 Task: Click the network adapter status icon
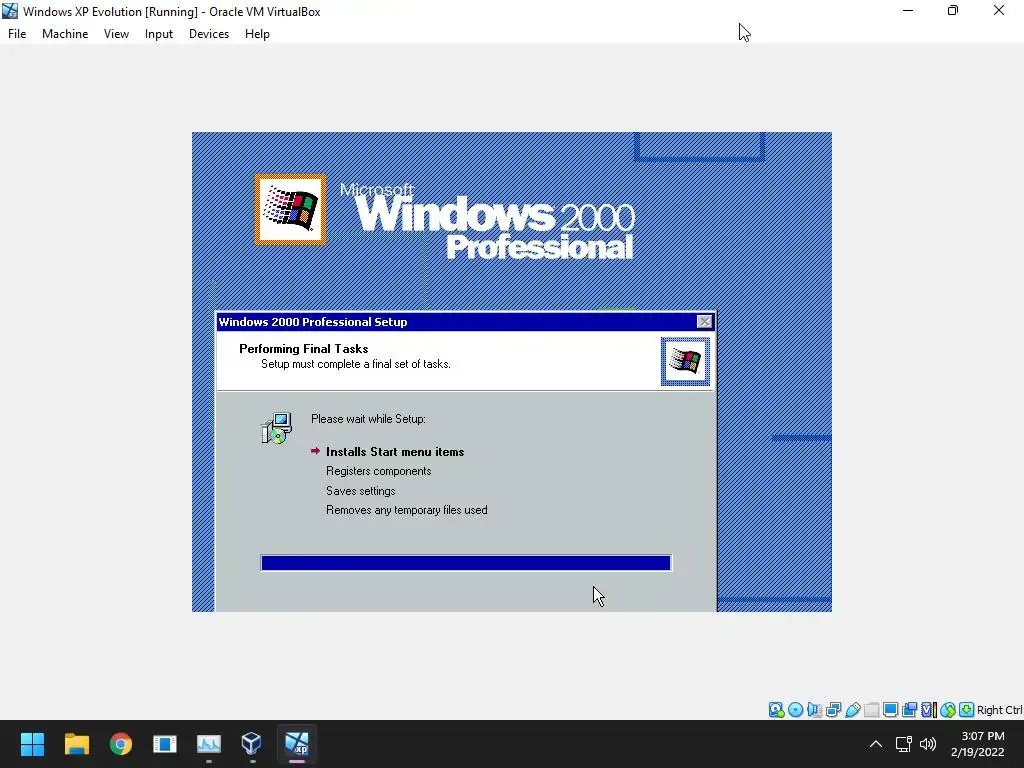pos(833,710)
